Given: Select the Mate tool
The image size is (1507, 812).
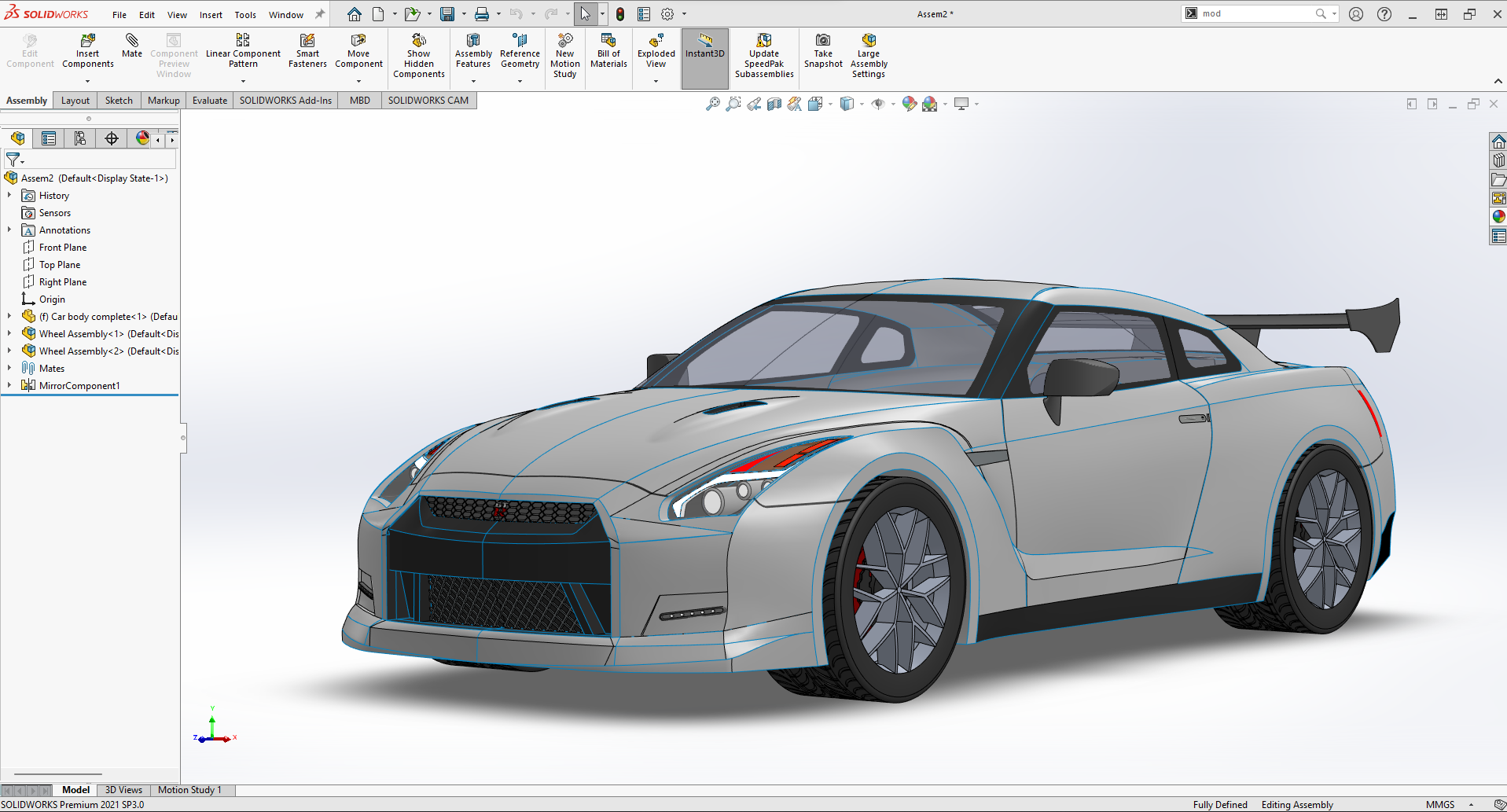Looking at the screenshot, I should pos(132,46).
